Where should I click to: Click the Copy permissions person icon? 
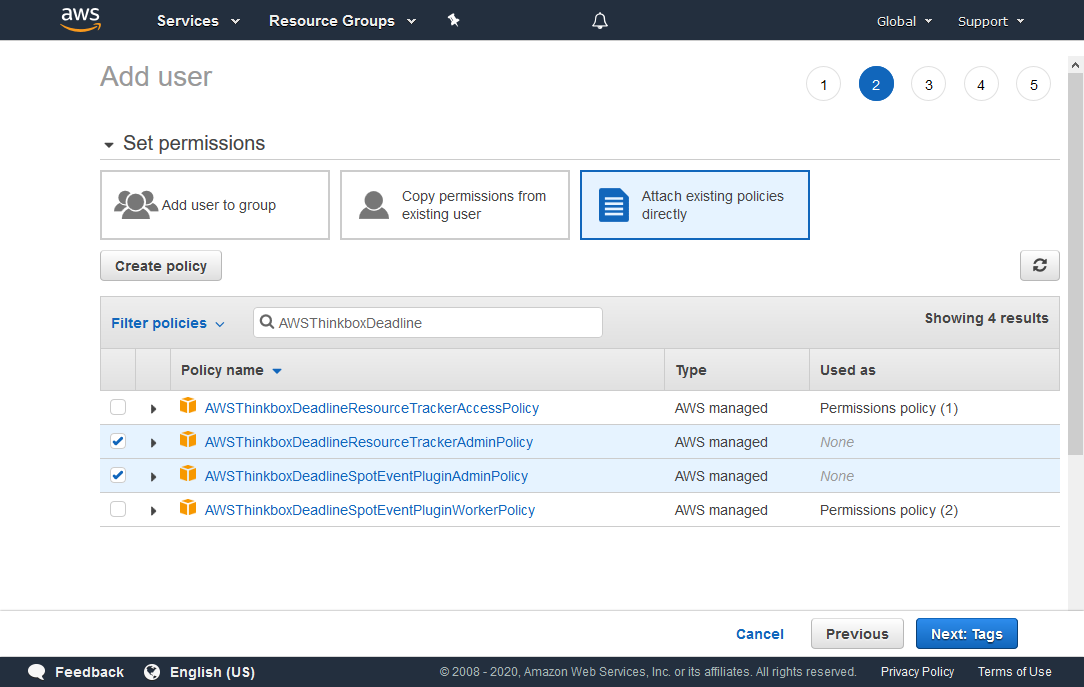(374, 205)
